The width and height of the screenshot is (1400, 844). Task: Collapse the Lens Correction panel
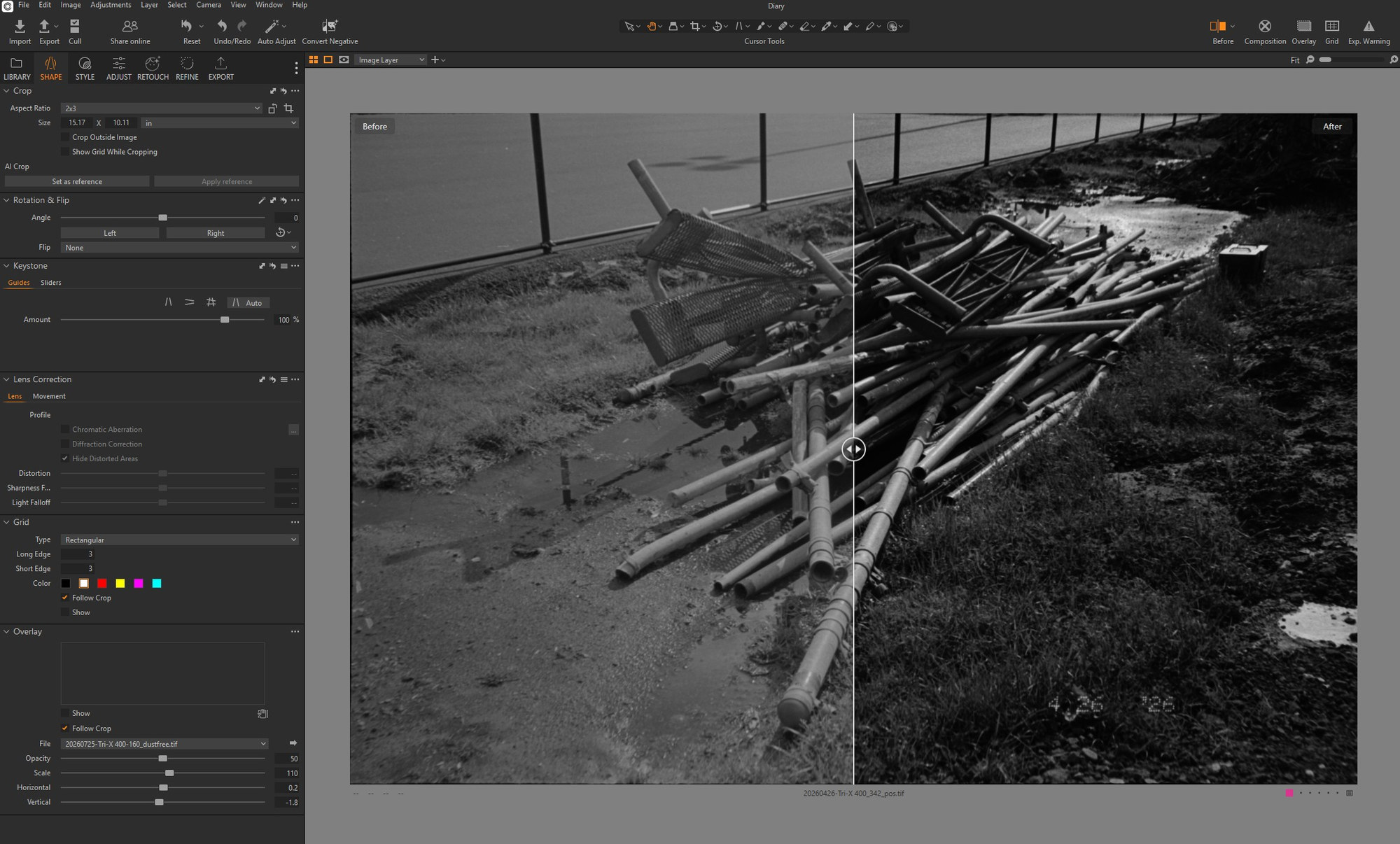coord(7,379)
